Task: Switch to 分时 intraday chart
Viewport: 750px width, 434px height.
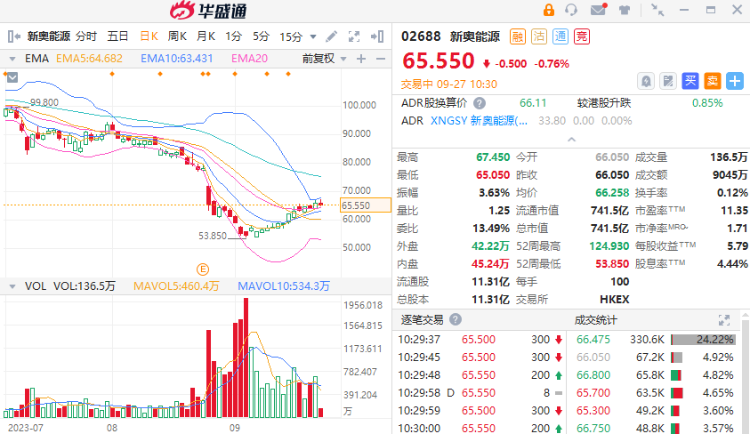Action: click(86, 36)
